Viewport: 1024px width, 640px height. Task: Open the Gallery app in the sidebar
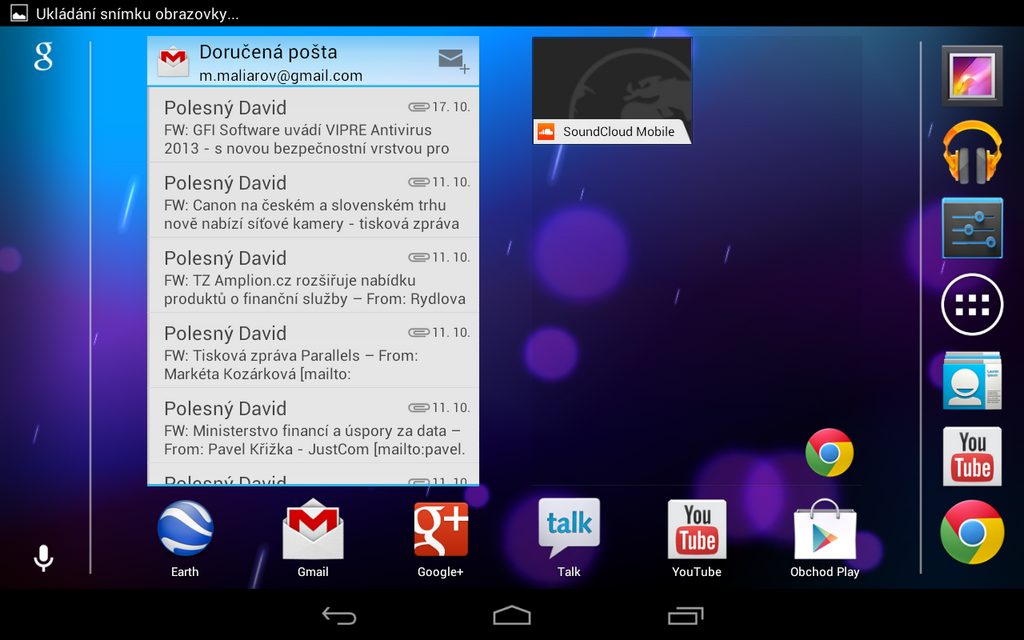click(x=971, y=76)
